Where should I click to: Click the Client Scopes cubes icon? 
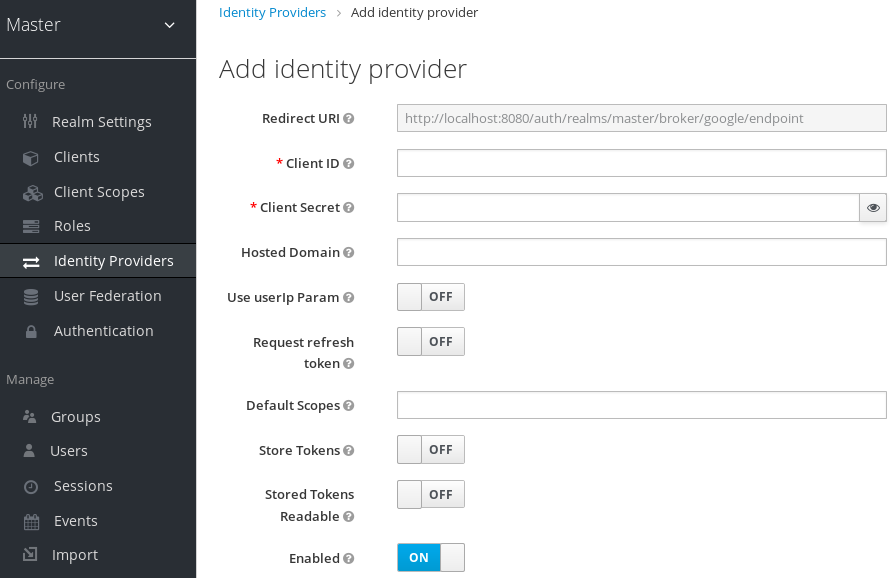click(x=32, y=193)
